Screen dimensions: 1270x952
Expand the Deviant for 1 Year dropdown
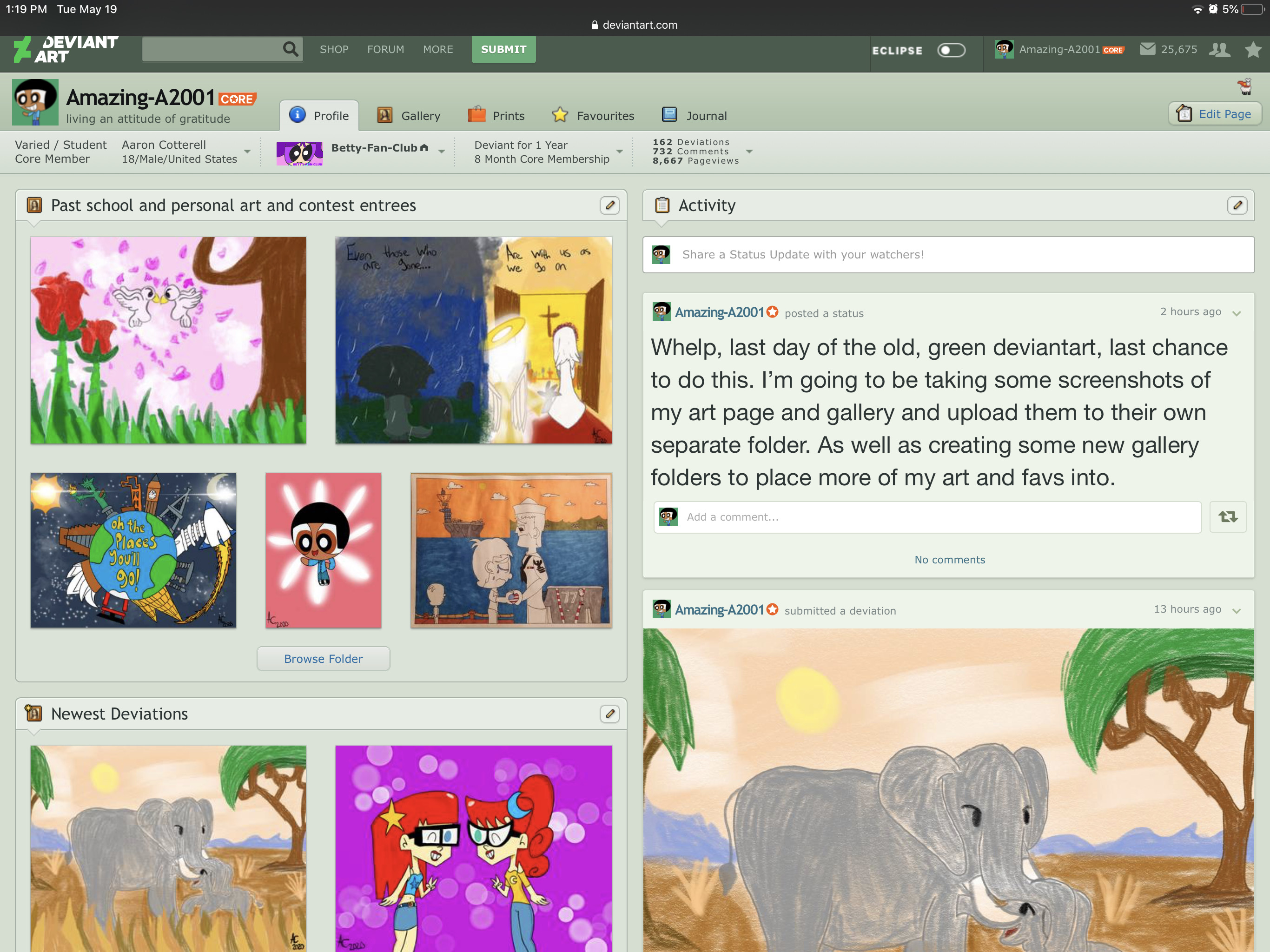[620, 152]
